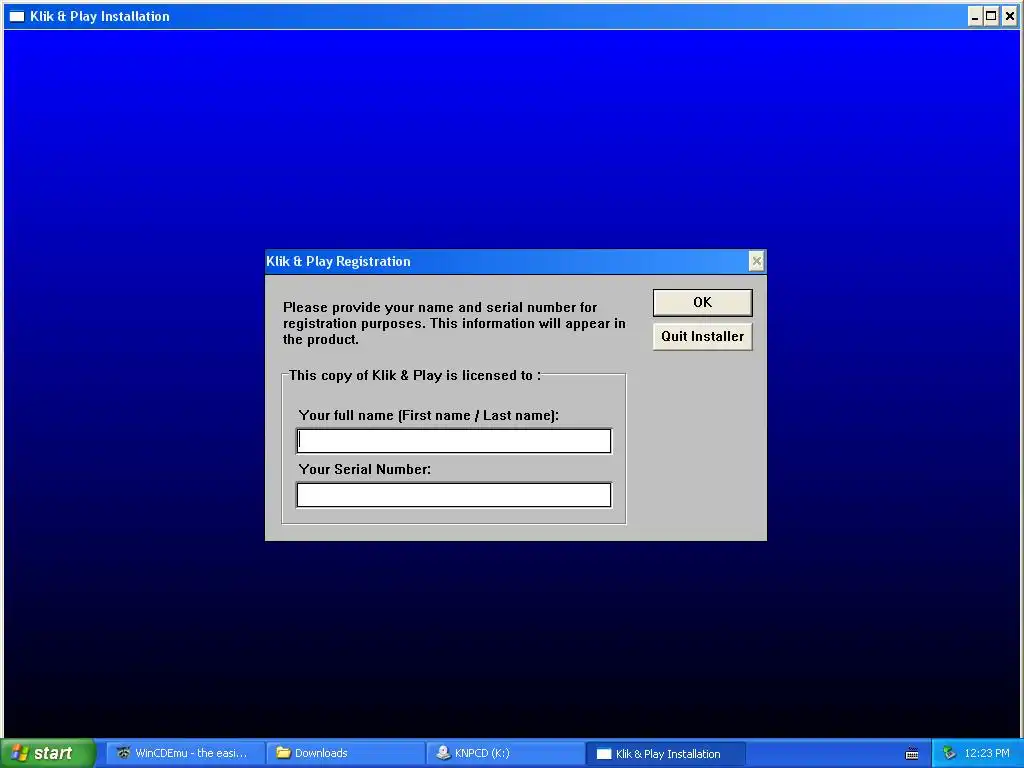Viewport: 1024px width, 768px height.
Task: Focus the full name input field
Action: tap(454, 441)
